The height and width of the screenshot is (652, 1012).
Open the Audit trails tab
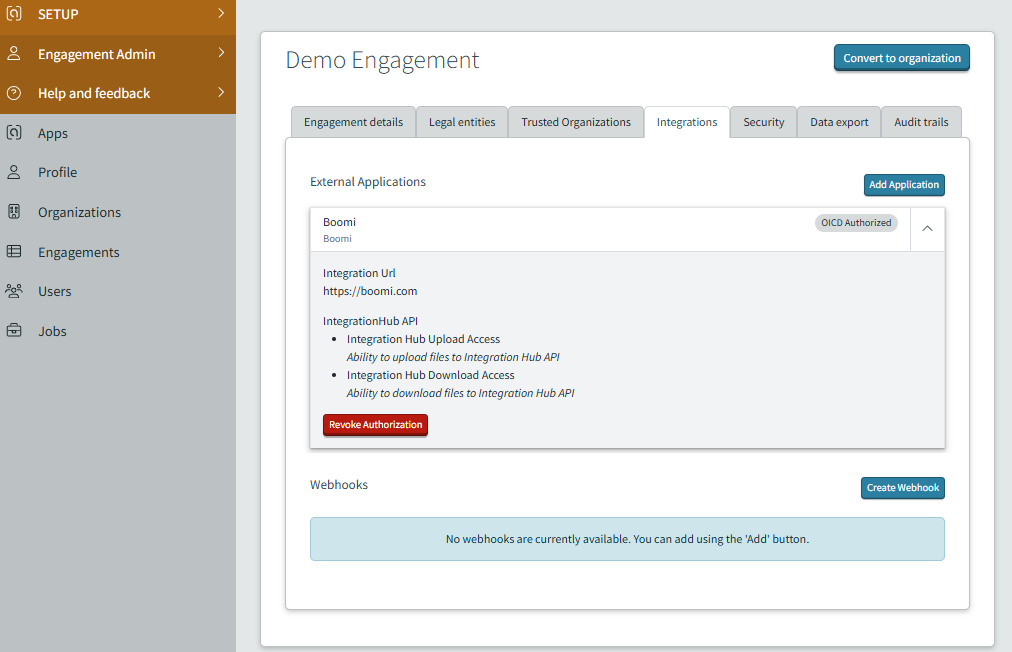tap(921, 122)
